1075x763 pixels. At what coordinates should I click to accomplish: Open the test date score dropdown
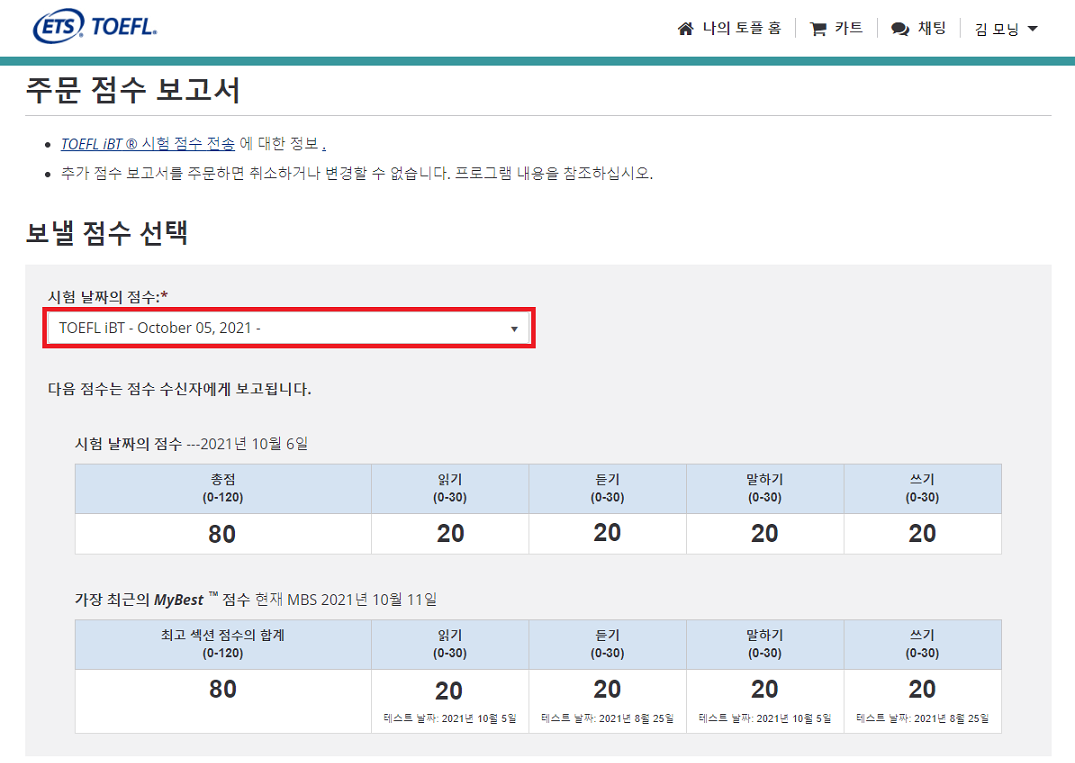tap(289, 328)
